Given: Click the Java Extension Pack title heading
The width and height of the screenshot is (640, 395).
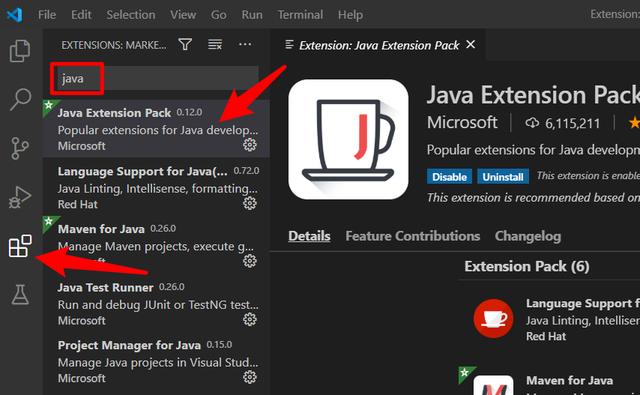Looking at the screenshot, I should point(533,95).
